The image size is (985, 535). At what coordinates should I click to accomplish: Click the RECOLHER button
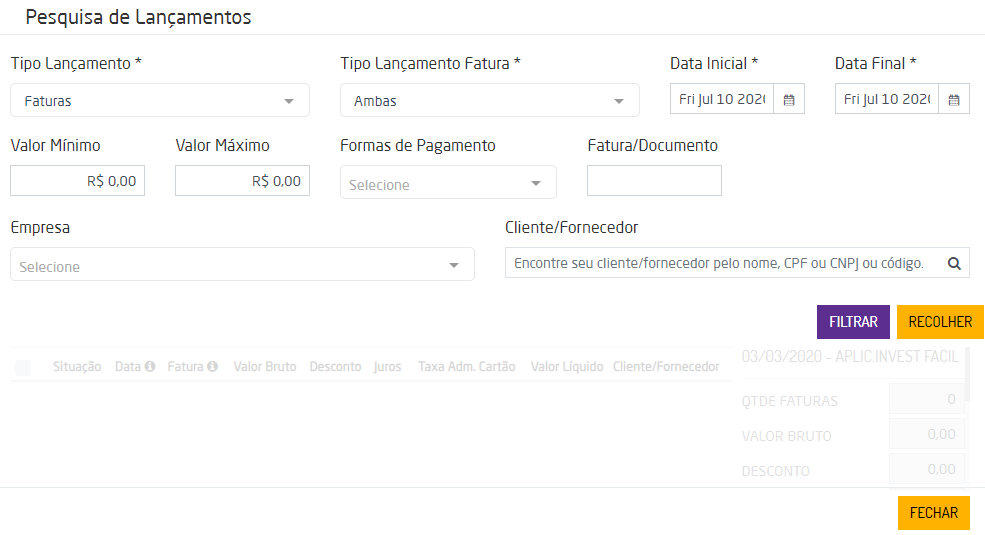coord(940,322)
